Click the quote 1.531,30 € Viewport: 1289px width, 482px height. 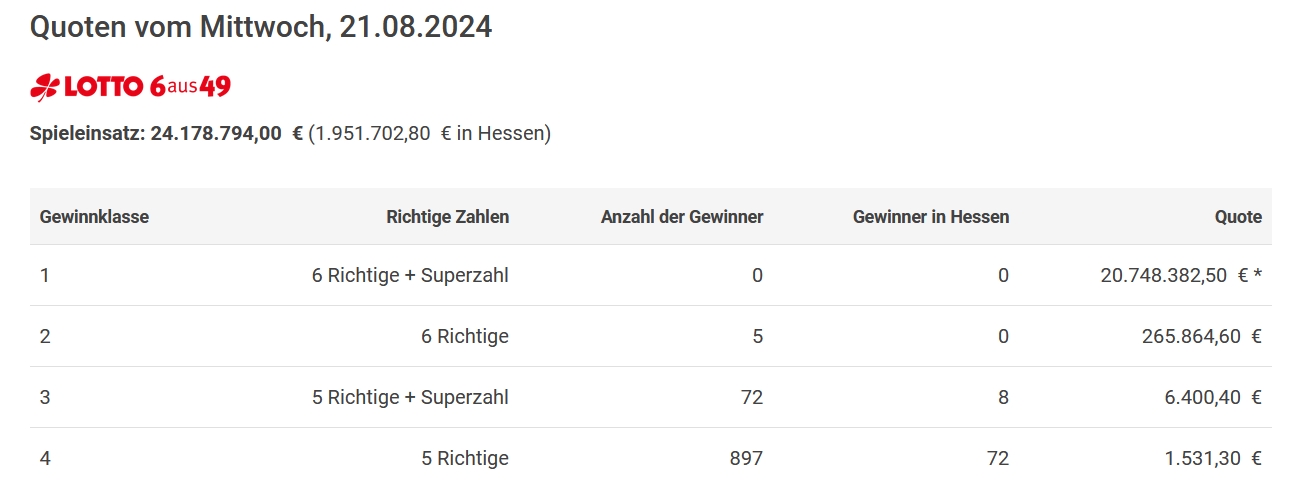point(1212,458)
